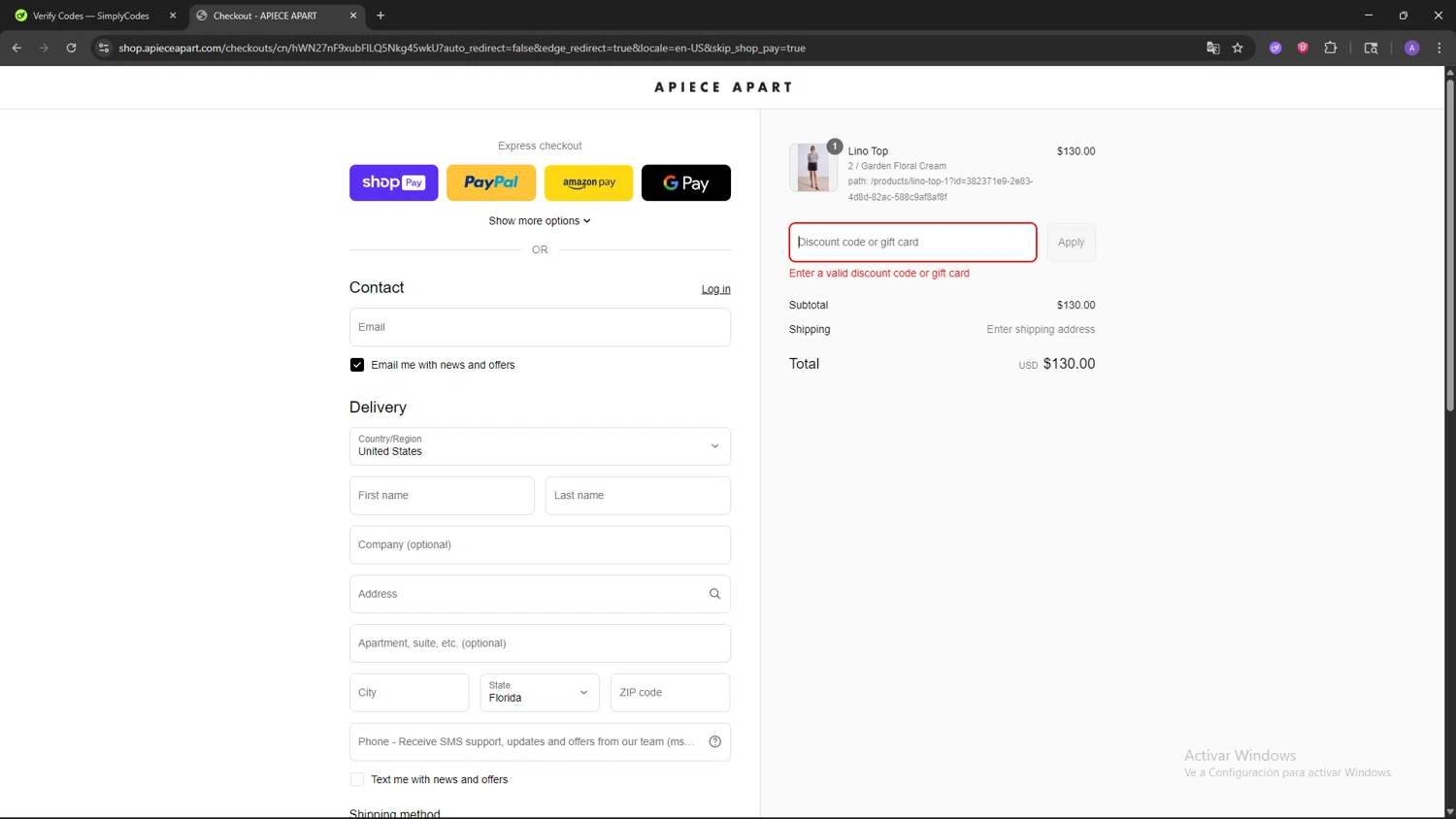The image size is (1456, 819).
Task: Expand Show more options
Action: tap(540, 221)
